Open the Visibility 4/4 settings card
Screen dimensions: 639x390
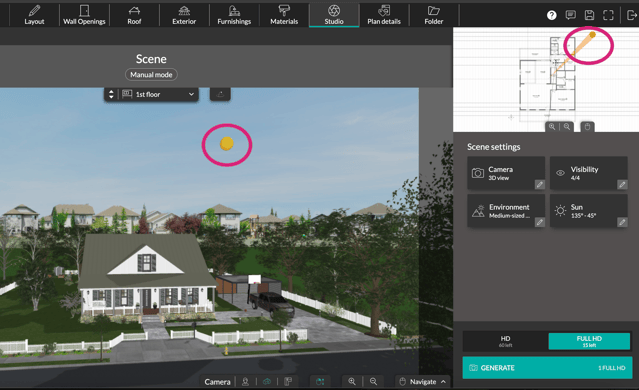pyautogui.click(x=589, y=173)
